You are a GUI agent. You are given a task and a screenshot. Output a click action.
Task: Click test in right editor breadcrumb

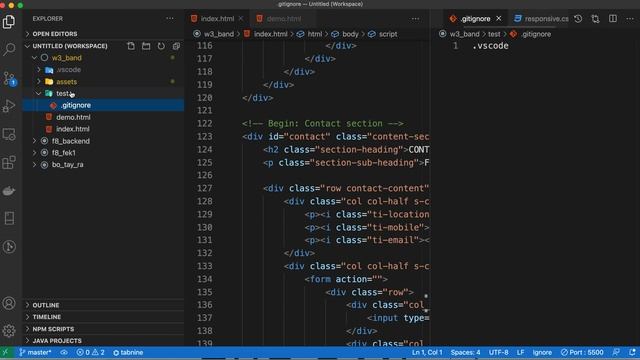(x=494, y=34)
